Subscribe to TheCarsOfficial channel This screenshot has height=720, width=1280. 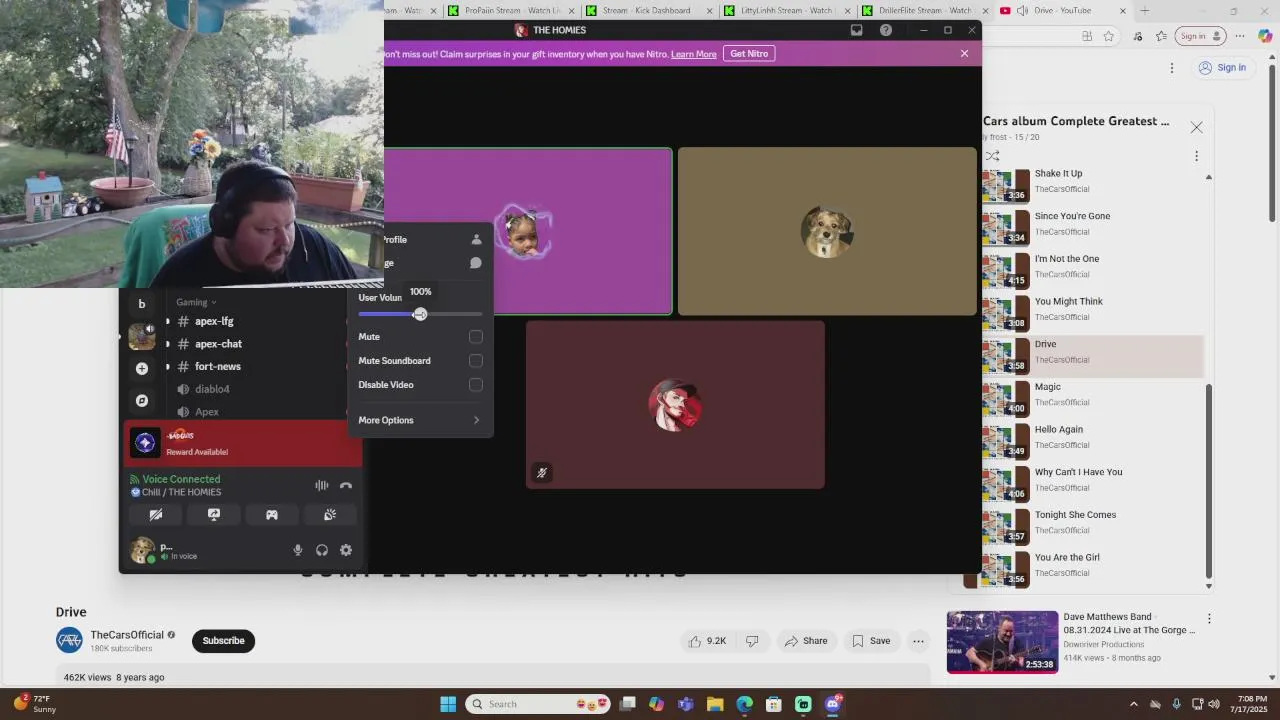223,641
